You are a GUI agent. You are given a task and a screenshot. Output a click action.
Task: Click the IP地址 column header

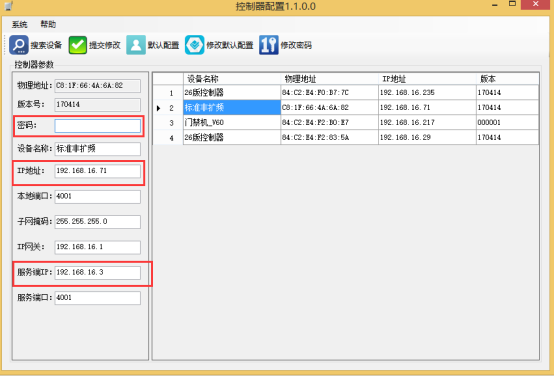click(427, 79)
